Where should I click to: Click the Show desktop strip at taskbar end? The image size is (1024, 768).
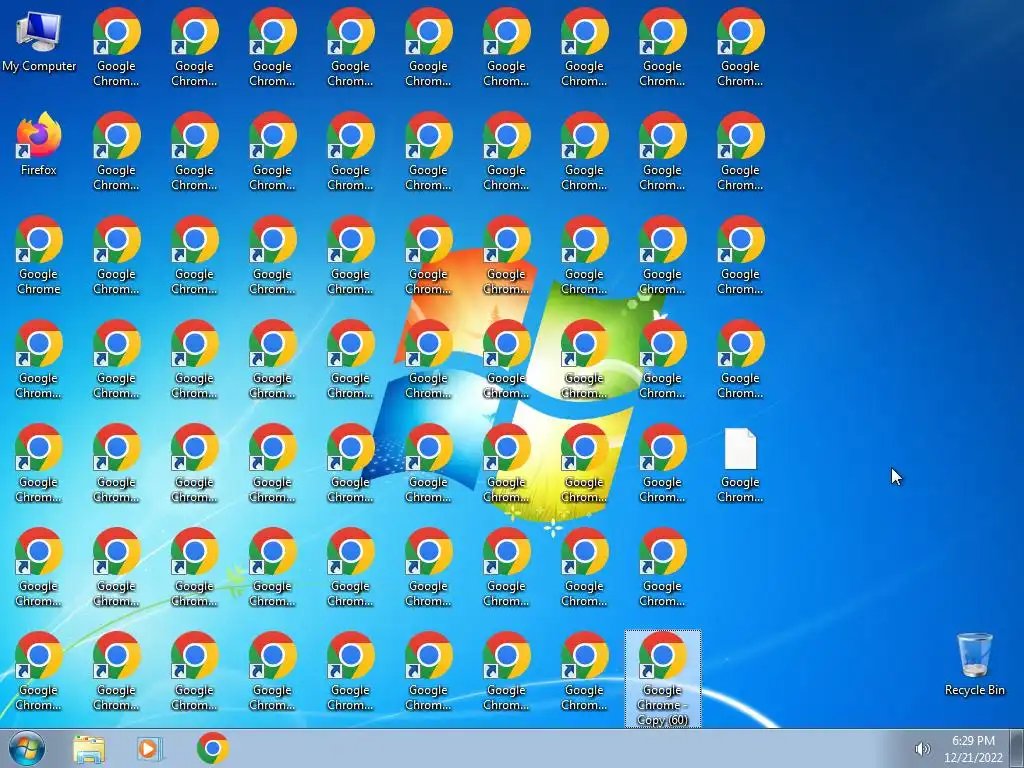[x=1017, y=748]
